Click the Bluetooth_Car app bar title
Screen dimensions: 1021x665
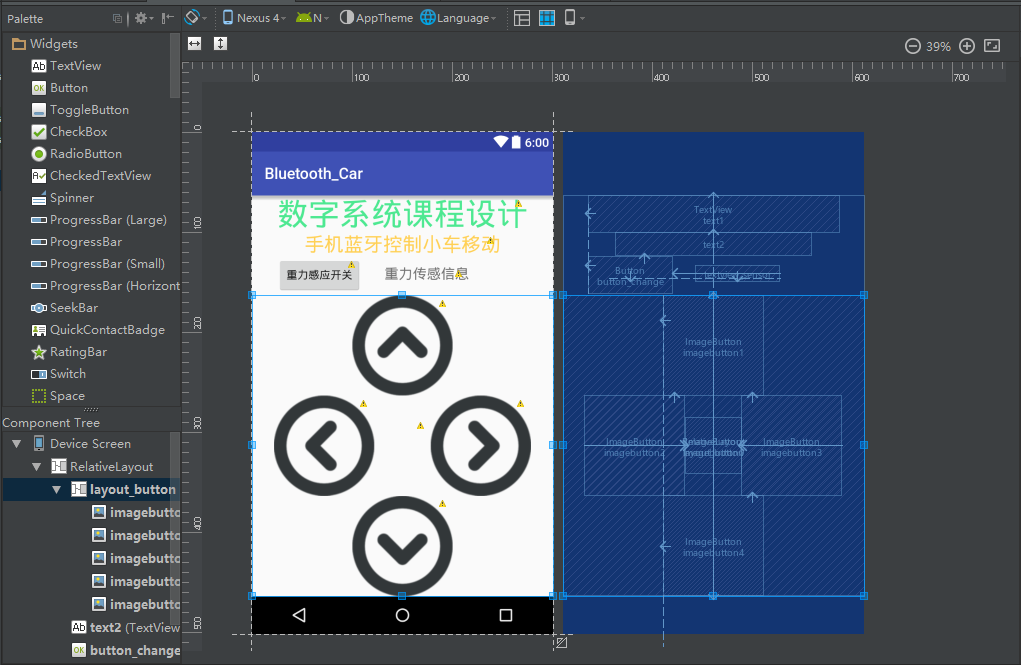click(x=313, y=174)
